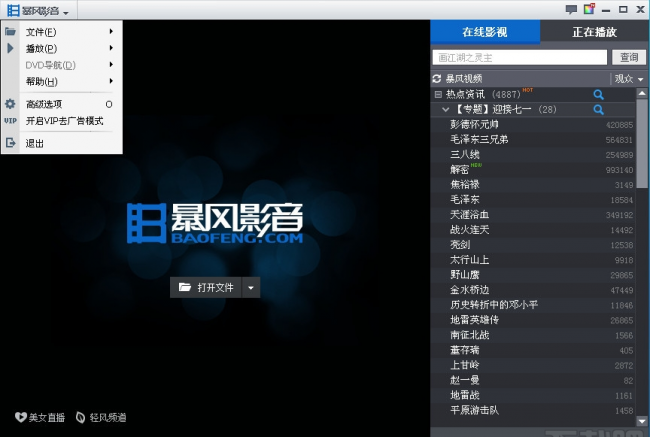
Task: Expand the 播放(P) submenu arrow
Action: click(111, 48)
